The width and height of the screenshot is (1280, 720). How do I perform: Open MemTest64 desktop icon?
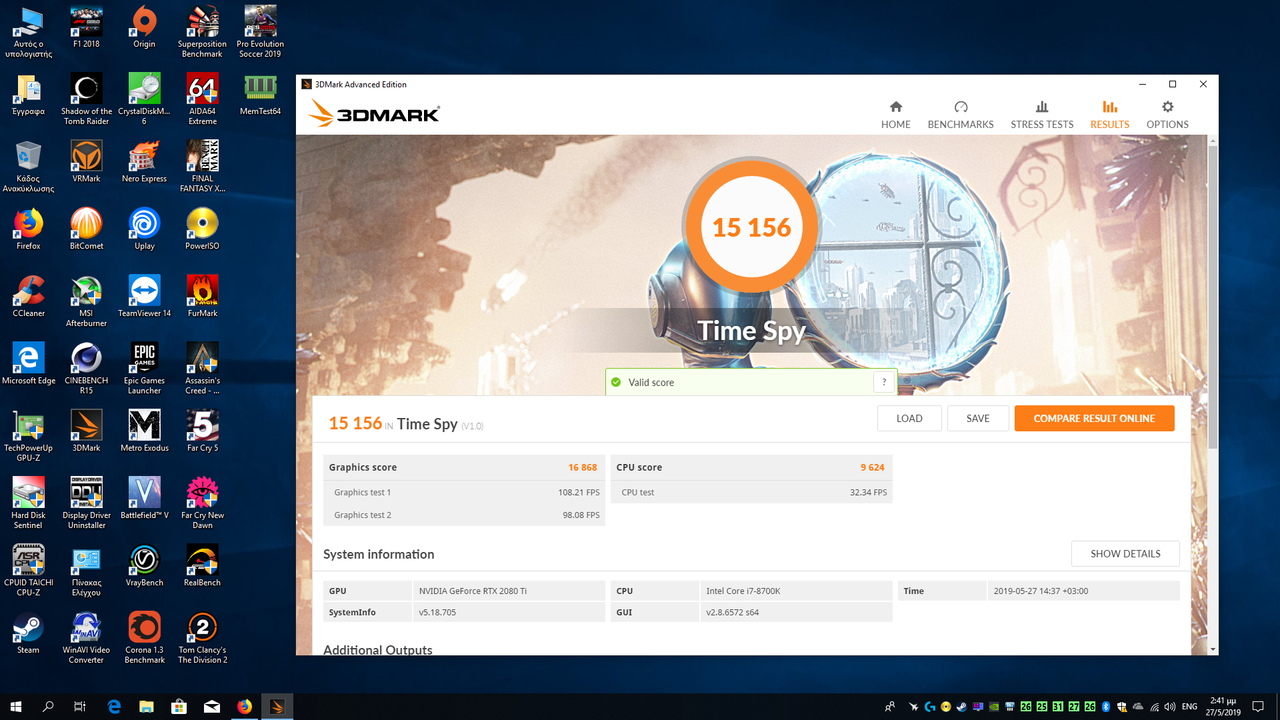pyautogui.click(x=260, y=94)
